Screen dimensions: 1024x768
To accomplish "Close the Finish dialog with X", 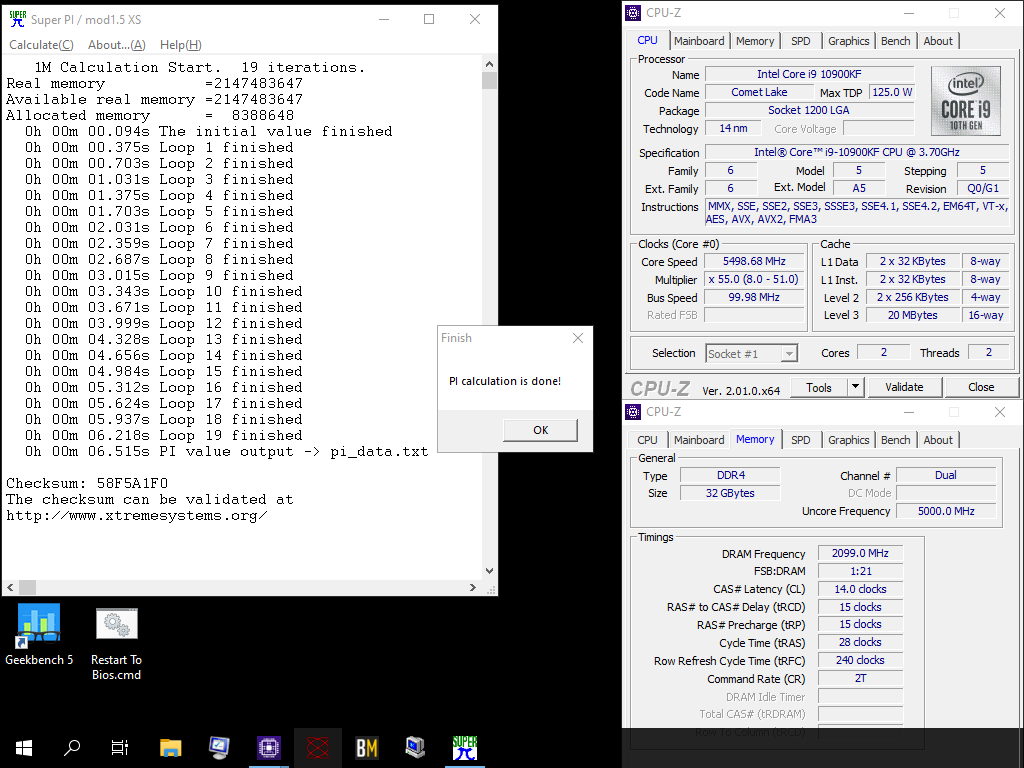I will [x=578, y=338].
